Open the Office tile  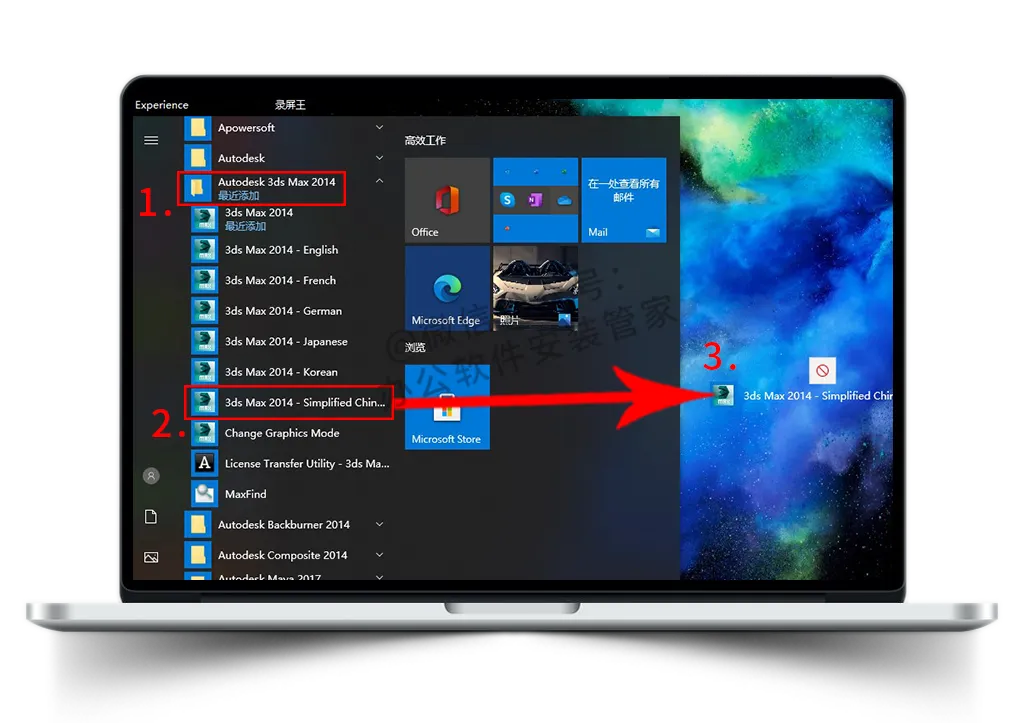(x=447, y=200)
